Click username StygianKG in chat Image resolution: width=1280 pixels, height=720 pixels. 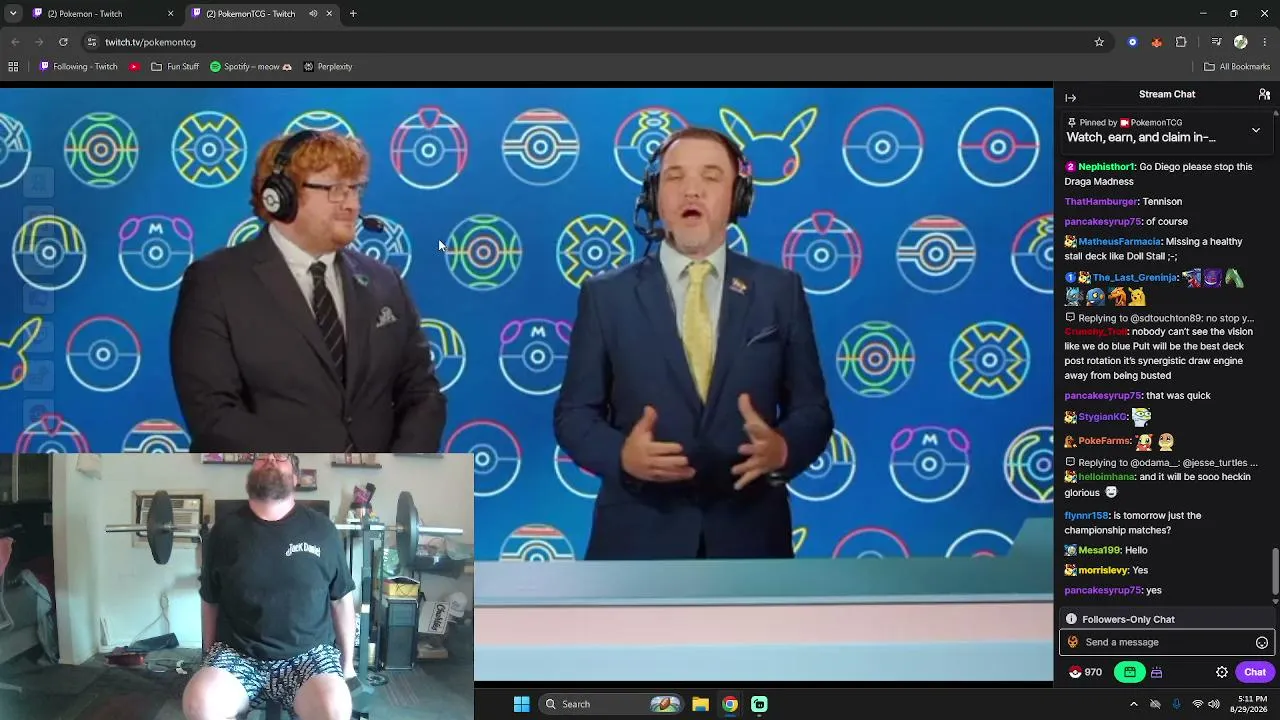coord(1102,417)
